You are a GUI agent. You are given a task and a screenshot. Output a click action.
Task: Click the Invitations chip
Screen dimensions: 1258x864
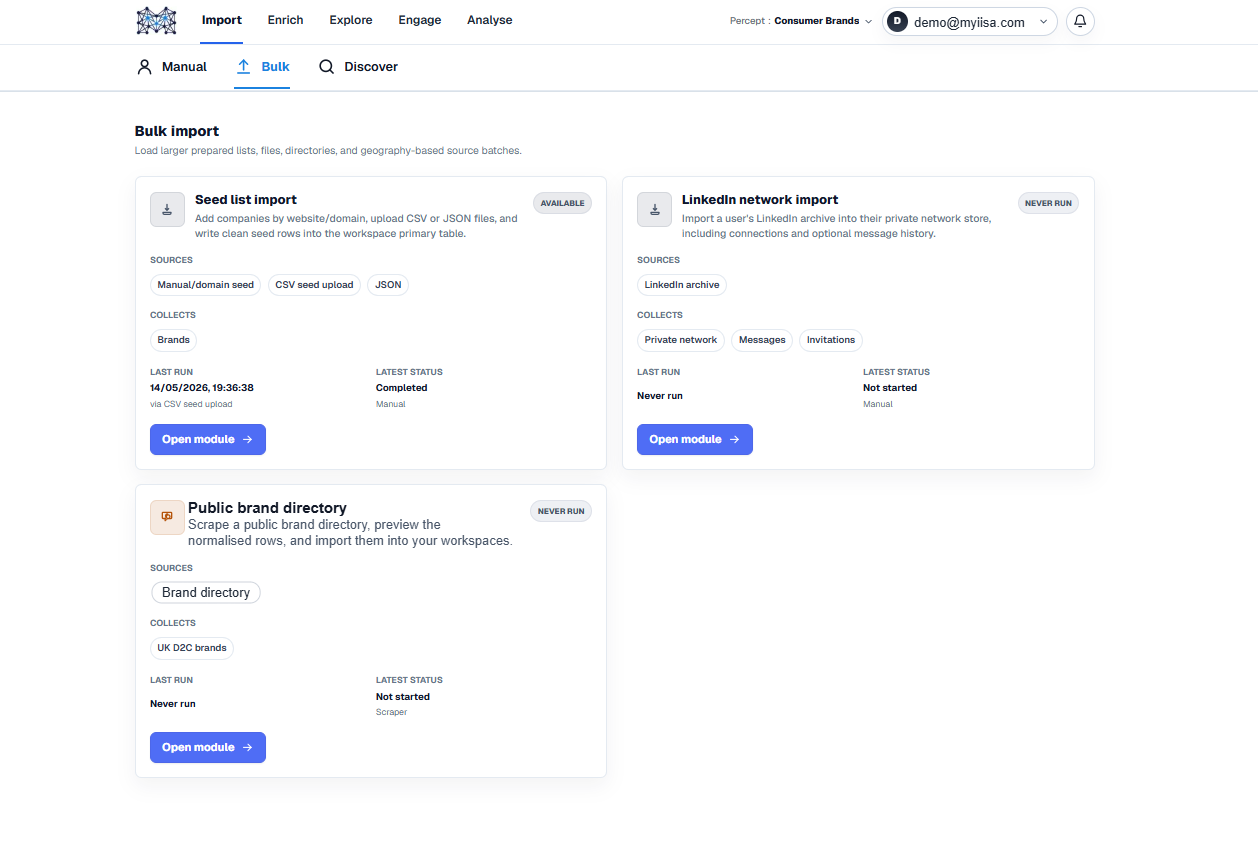pyautogui.click(x=831, y=340)
